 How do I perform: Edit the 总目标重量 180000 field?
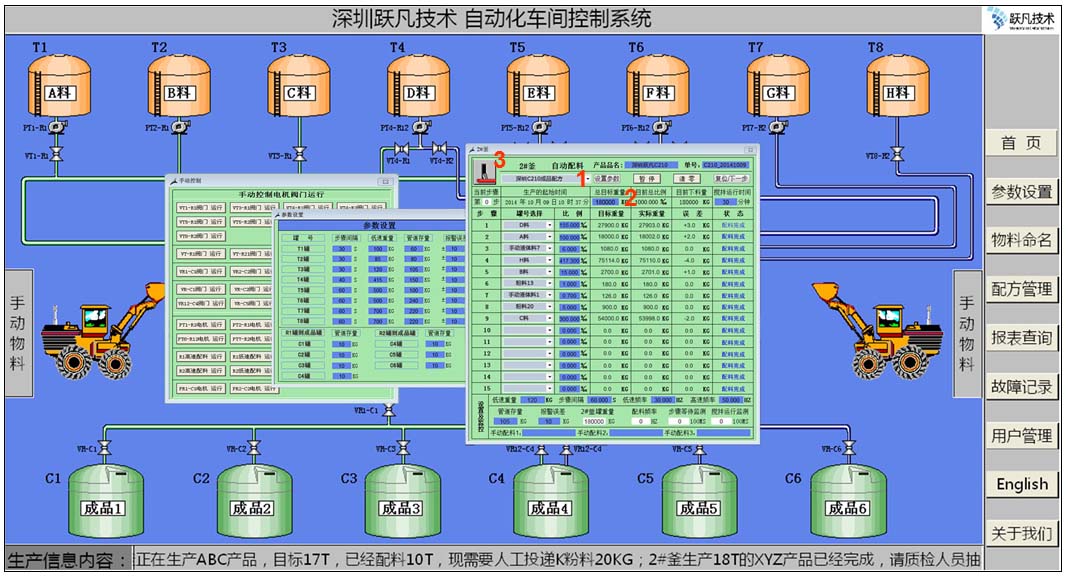pos(606,202)
